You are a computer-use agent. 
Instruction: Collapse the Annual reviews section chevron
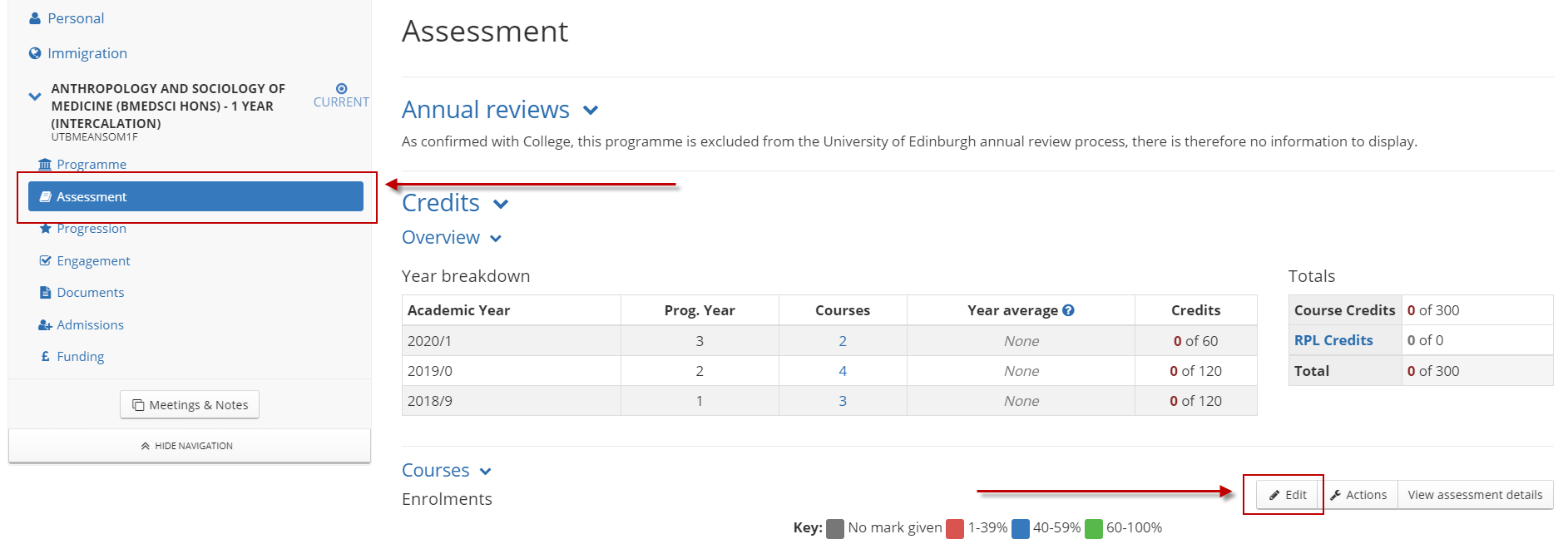click(x=591, y=111)
